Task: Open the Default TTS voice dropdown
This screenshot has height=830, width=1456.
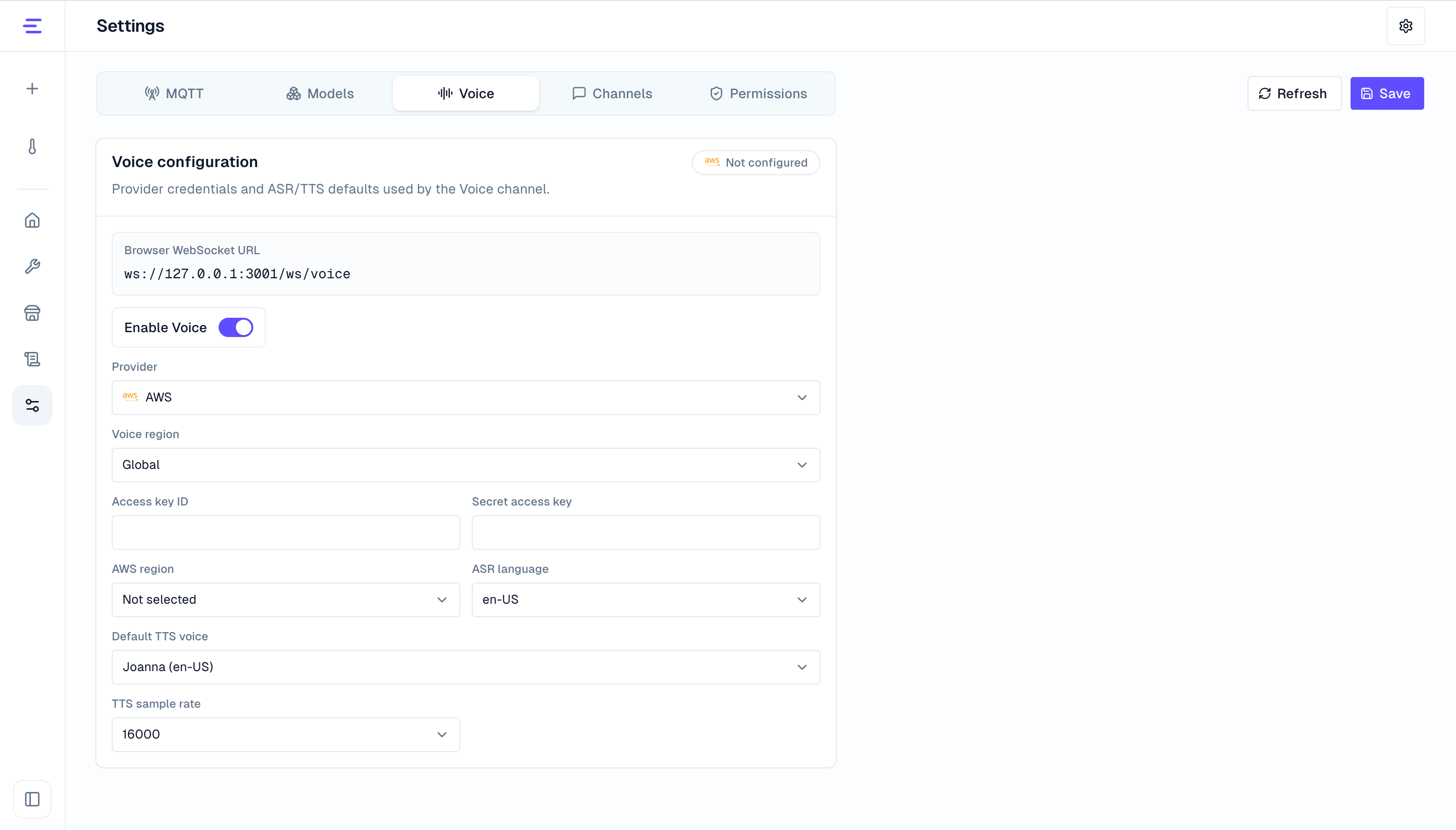Action: coord(466,668)
